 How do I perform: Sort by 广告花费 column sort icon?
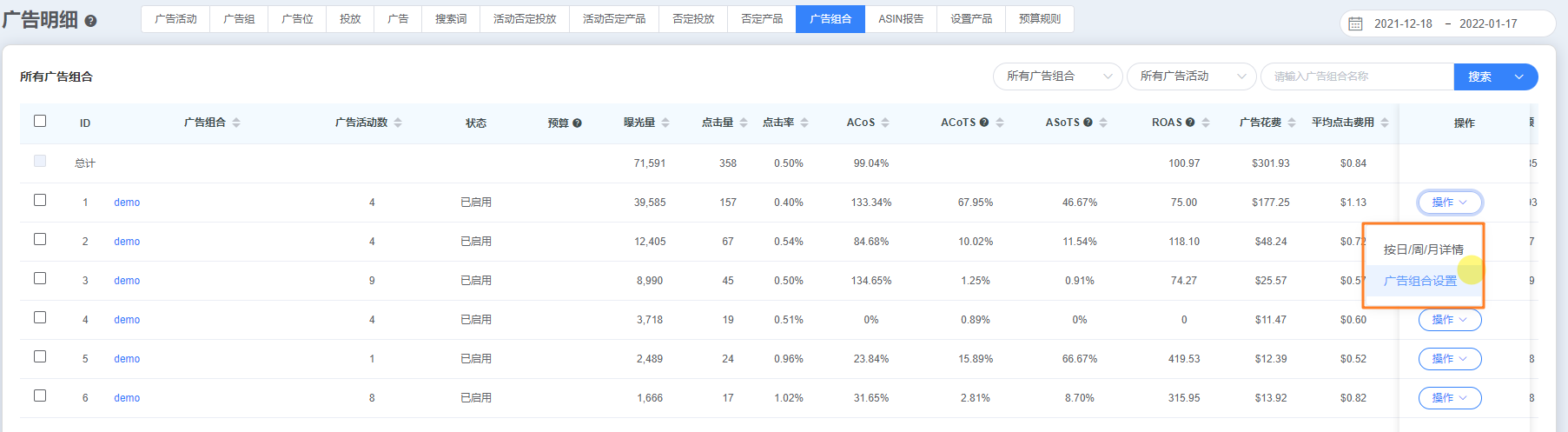tap(1292, 123)
